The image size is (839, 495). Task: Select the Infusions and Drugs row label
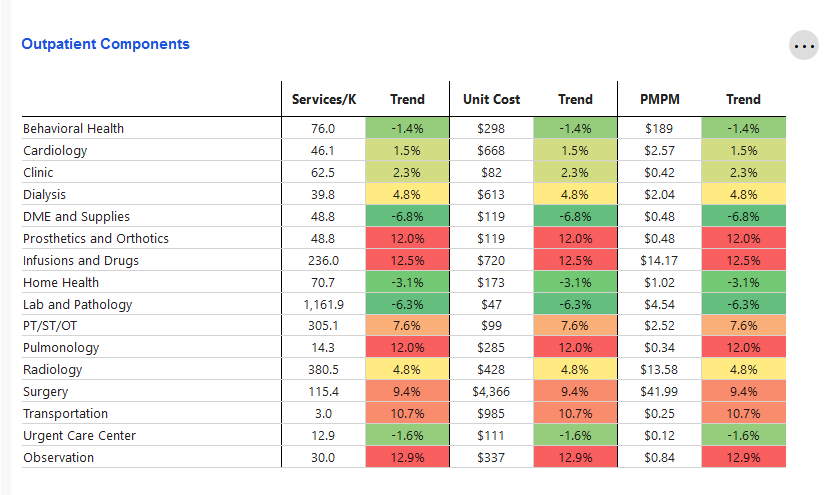(x=81, y=261)
